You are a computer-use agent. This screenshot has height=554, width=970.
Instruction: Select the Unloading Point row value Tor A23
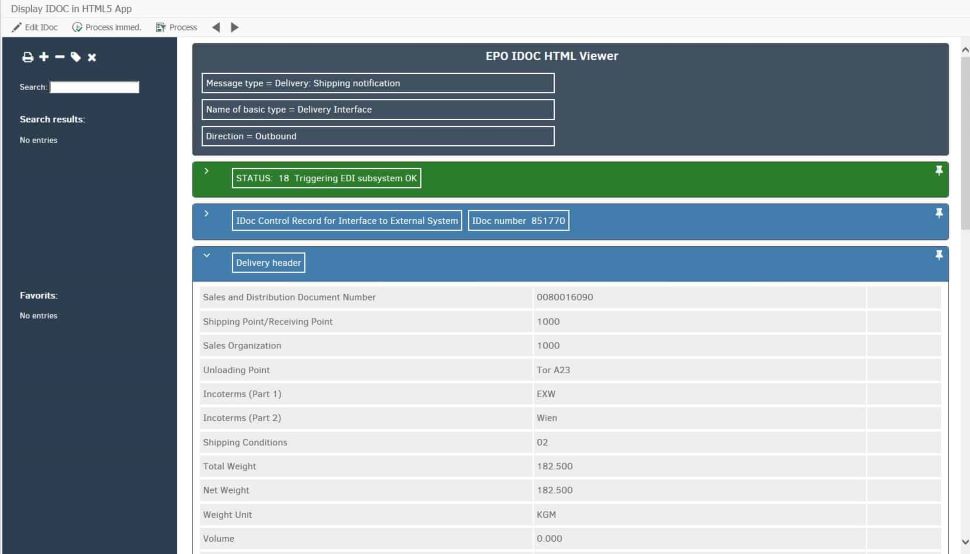click(553, 370)
